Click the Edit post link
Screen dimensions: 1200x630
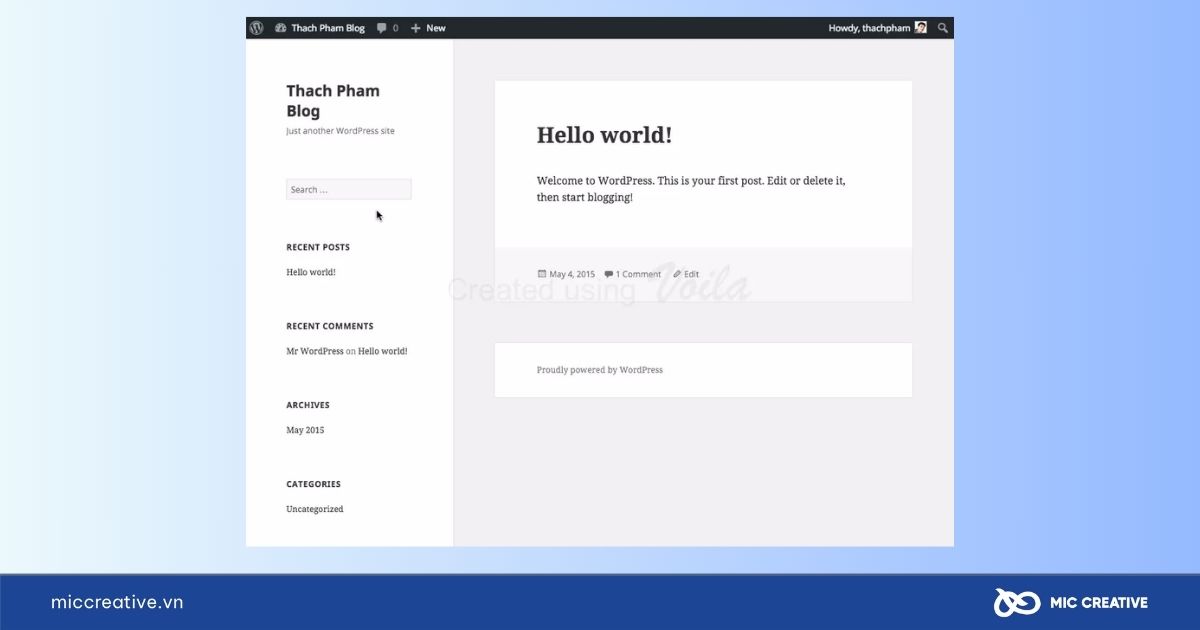pyautogui.click(x=692, y=274)
